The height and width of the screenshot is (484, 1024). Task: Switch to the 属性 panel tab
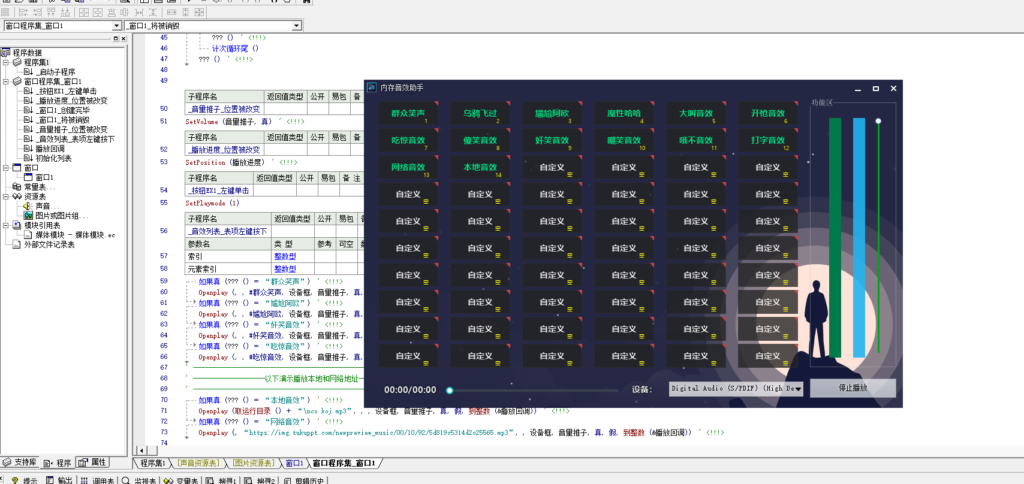[x=95, y=462]
